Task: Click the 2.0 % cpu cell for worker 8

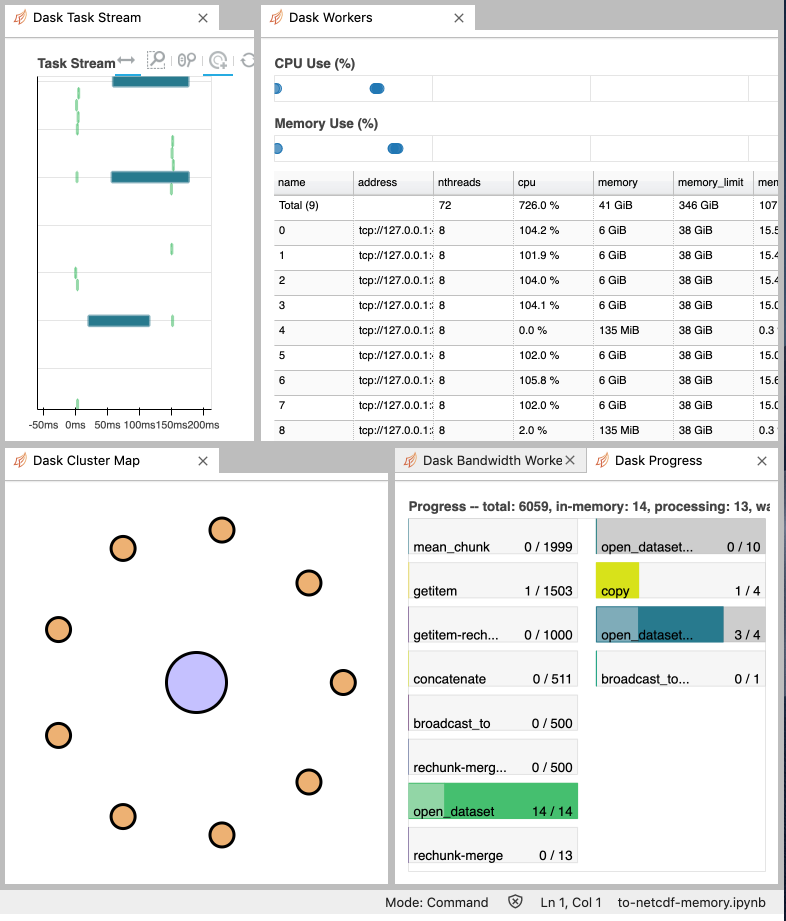Action: click(x=553, y=431)
